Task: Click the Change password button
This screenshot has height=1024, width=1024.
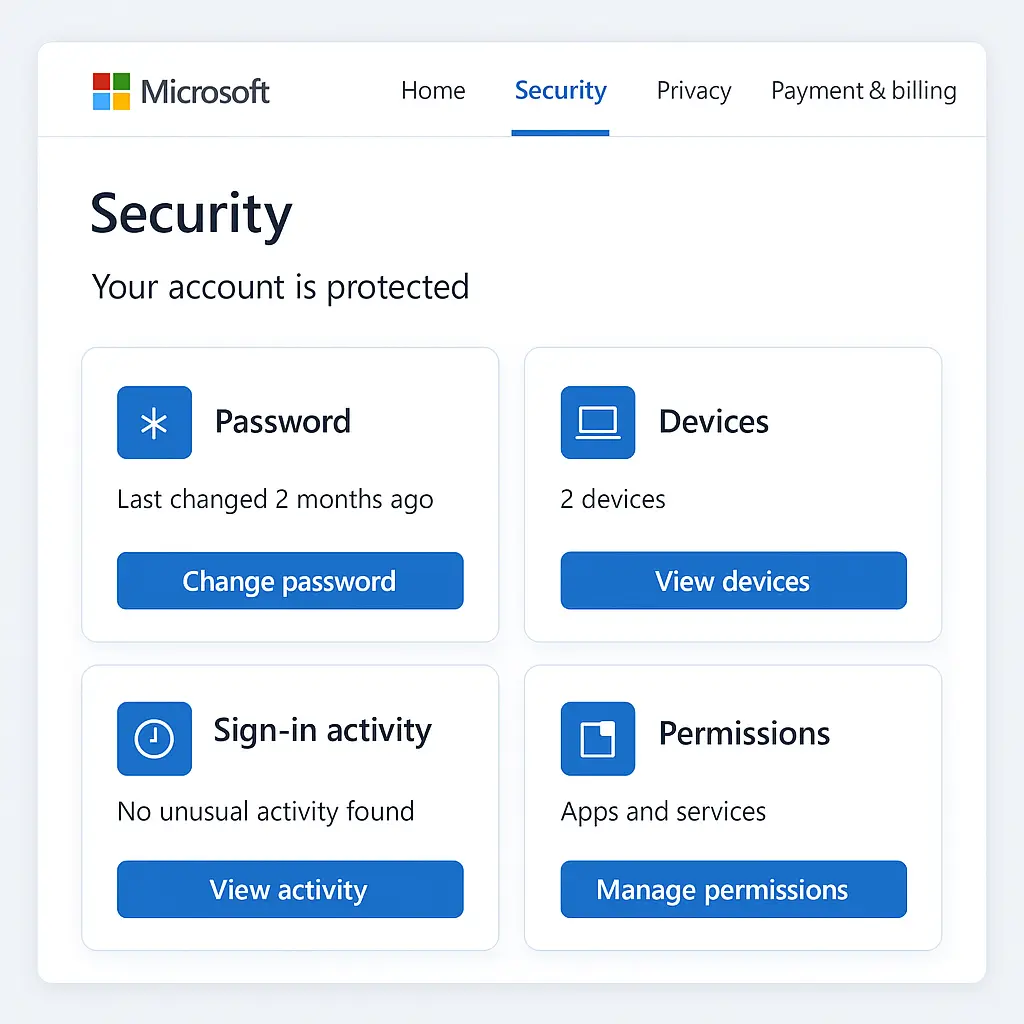Action: [x=290, y=581]
